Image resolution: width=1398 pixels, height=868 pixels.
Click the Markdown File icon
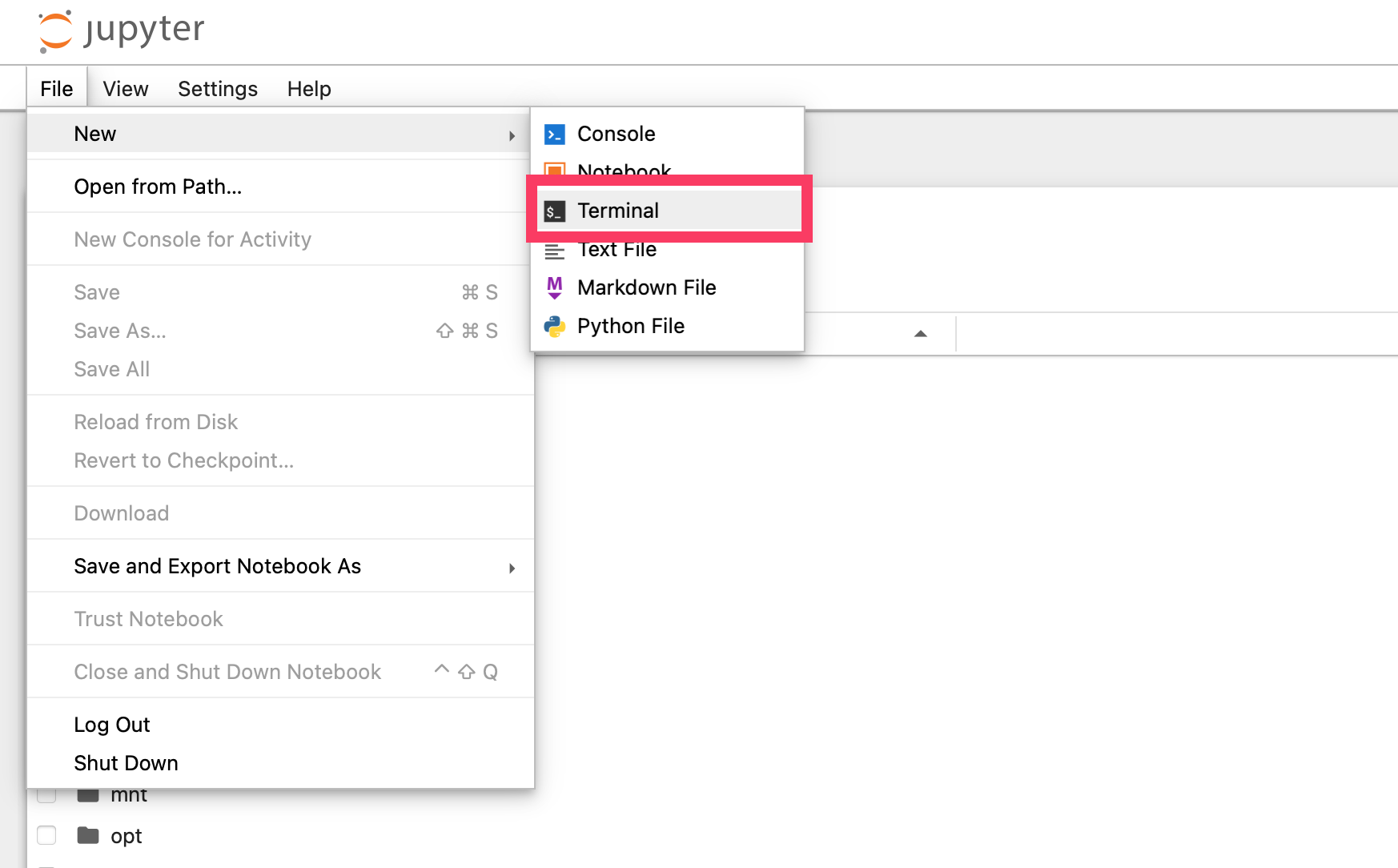[554, 287]
